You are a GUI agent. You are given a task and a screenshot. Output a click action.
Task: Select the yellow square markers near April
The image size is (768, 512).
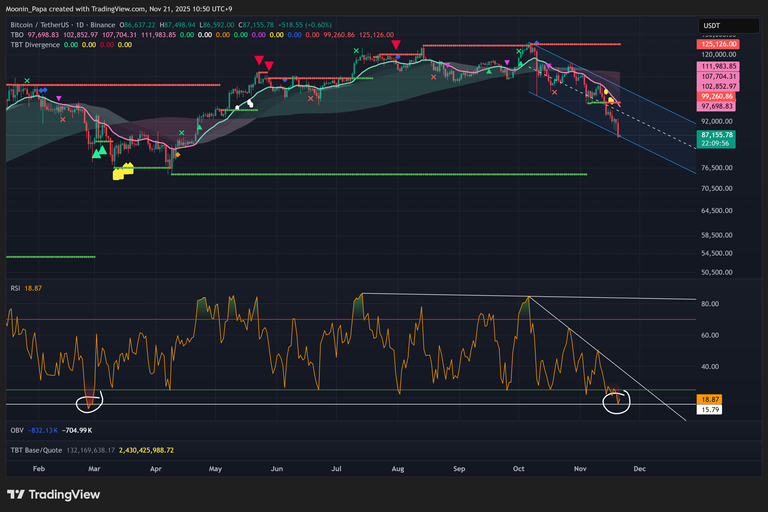tap(123, 173)
